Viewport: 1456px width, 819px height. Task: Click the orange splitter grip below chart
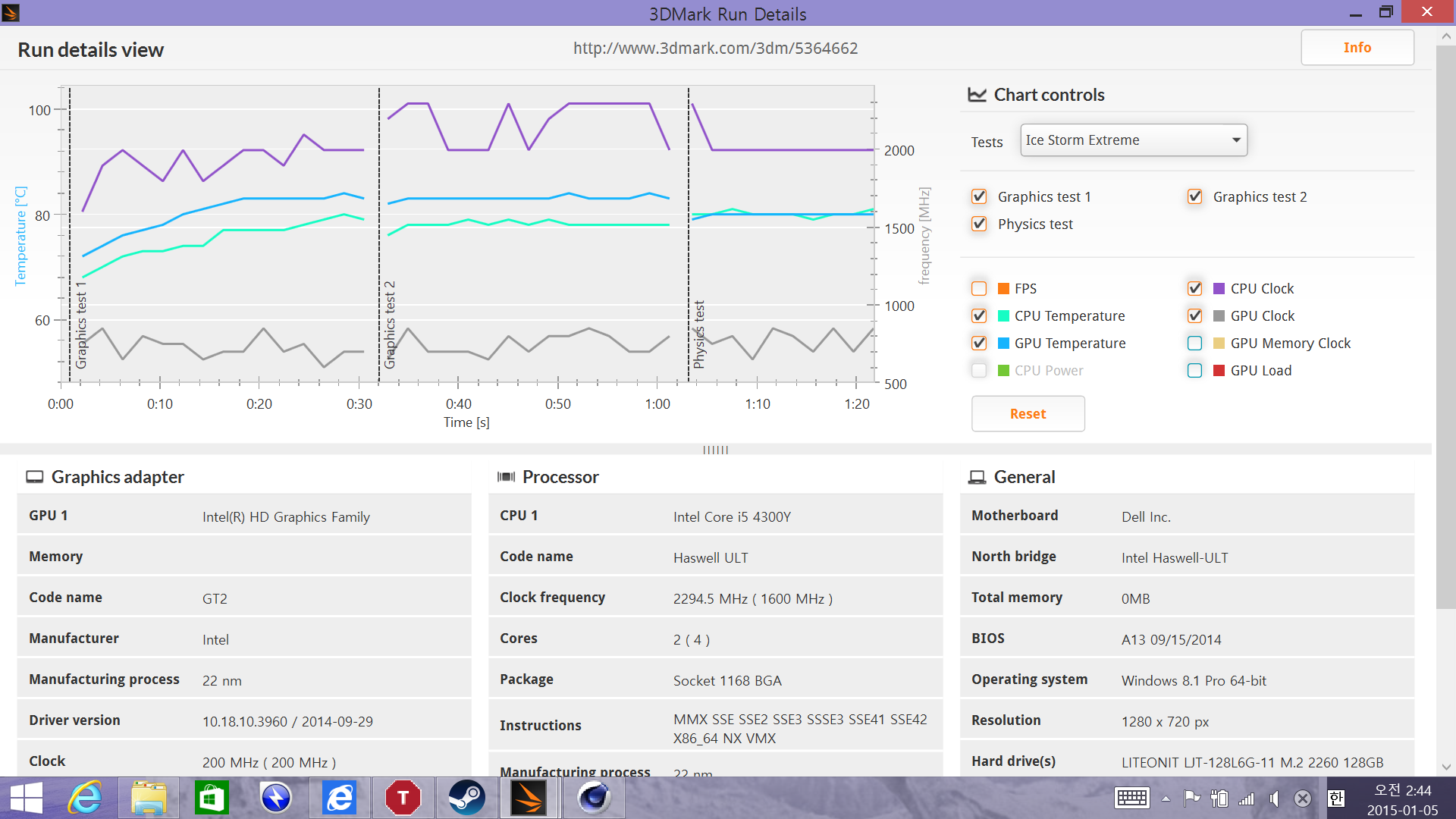pyautogui.click(x=715, y=450)
